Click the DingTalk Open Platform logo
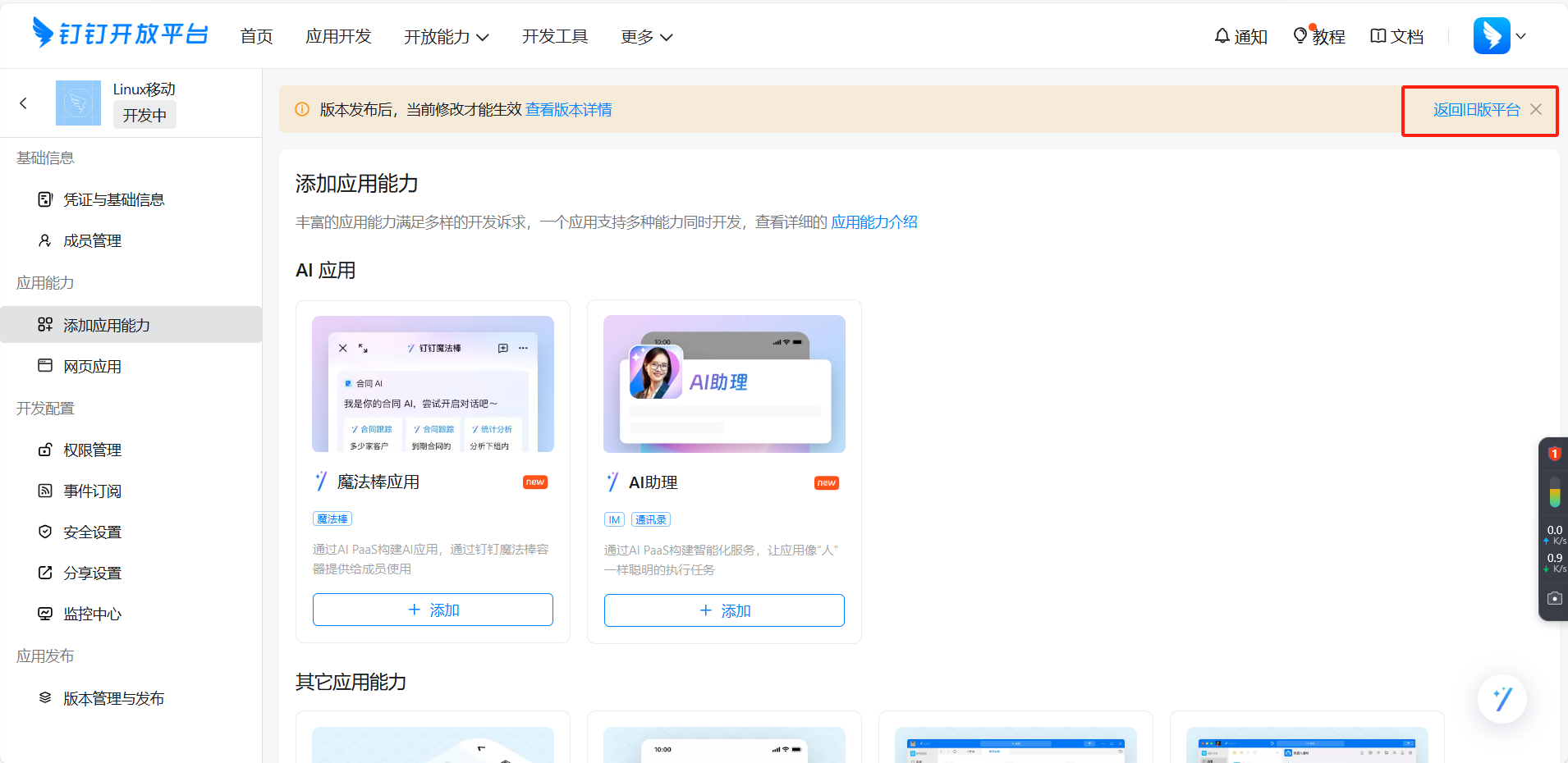 (120, 34)
